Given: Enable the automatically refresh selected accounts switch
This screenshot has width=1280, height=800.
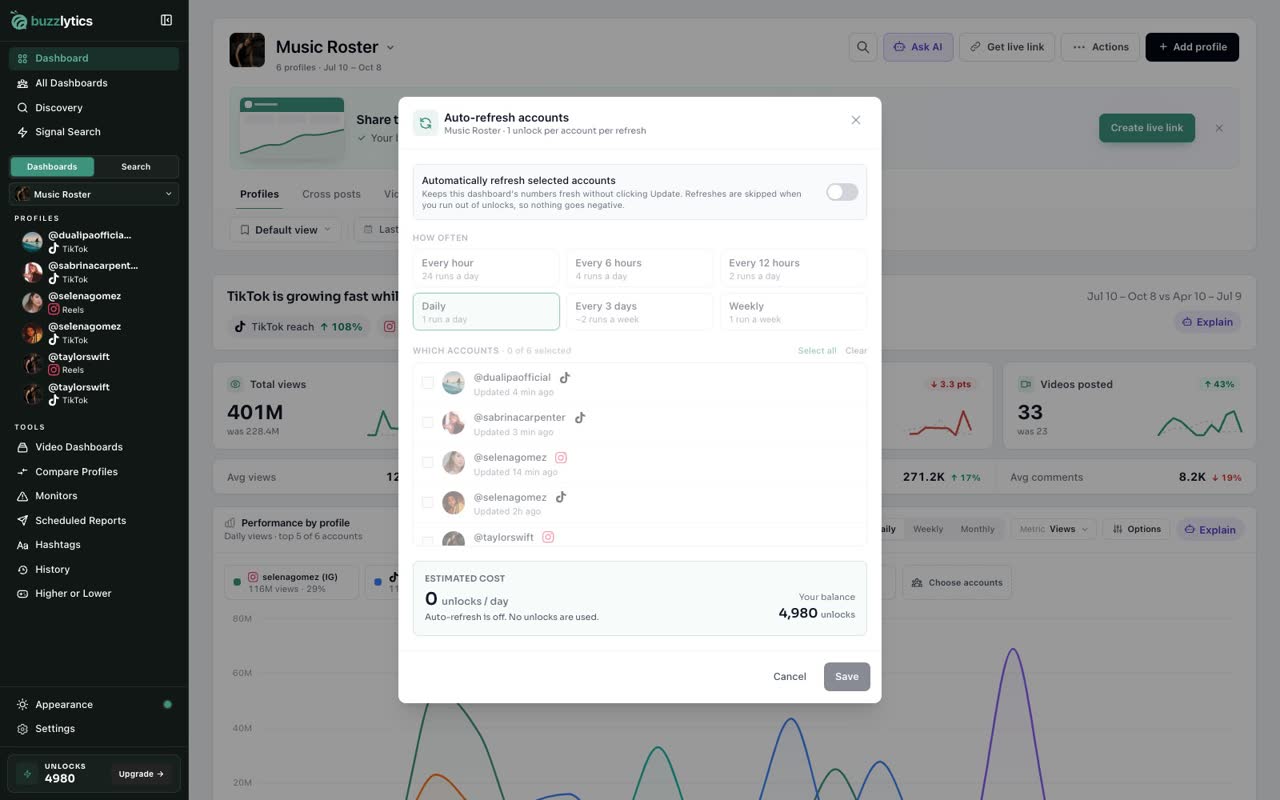Looking at the screenshot, I should point(842,192).
